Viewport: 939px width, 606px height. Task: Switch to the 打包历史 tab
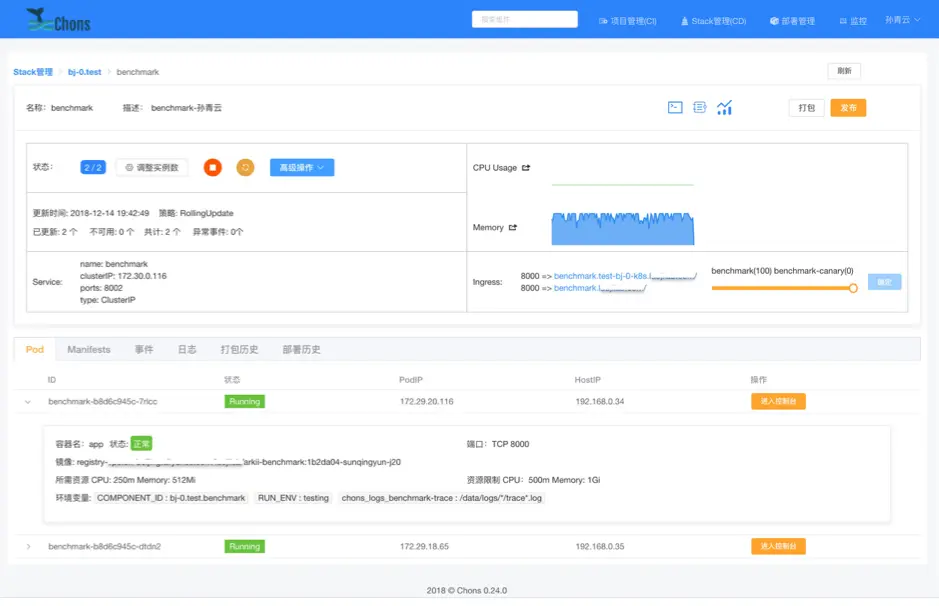(x=240, y=350)
